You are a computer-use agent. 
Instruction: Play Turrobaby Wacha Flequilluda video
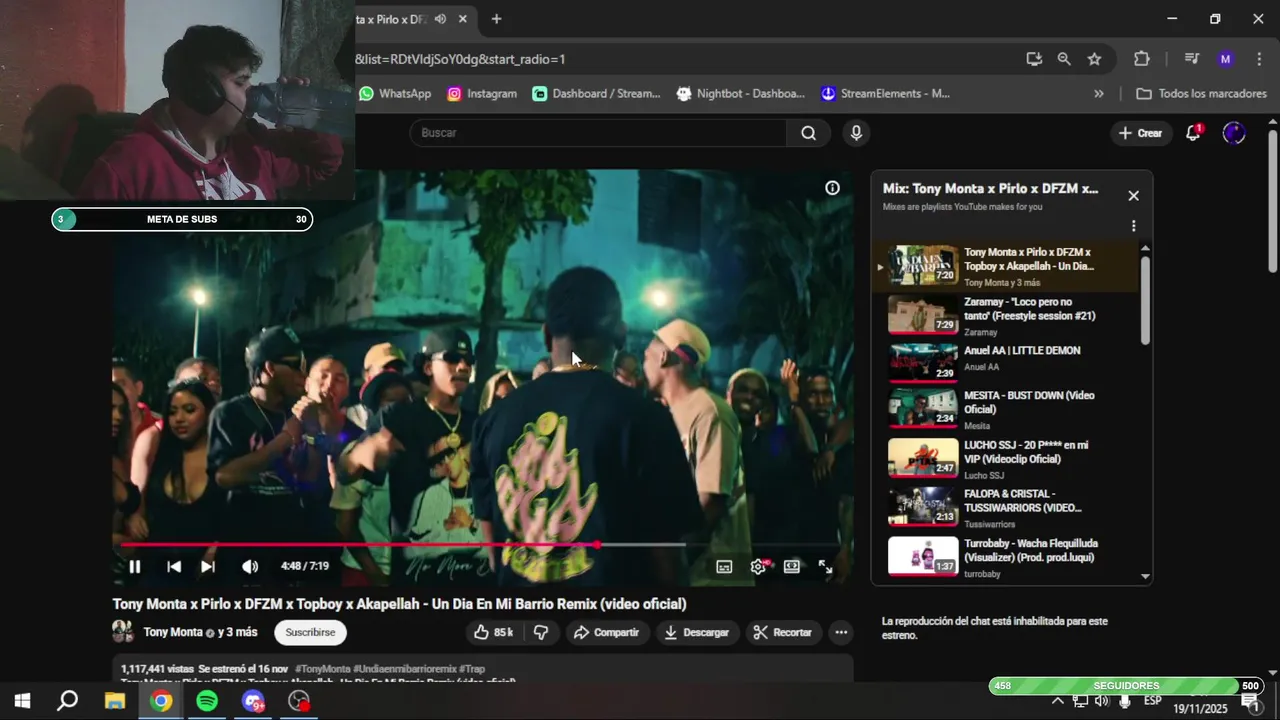coord(1005,557)
